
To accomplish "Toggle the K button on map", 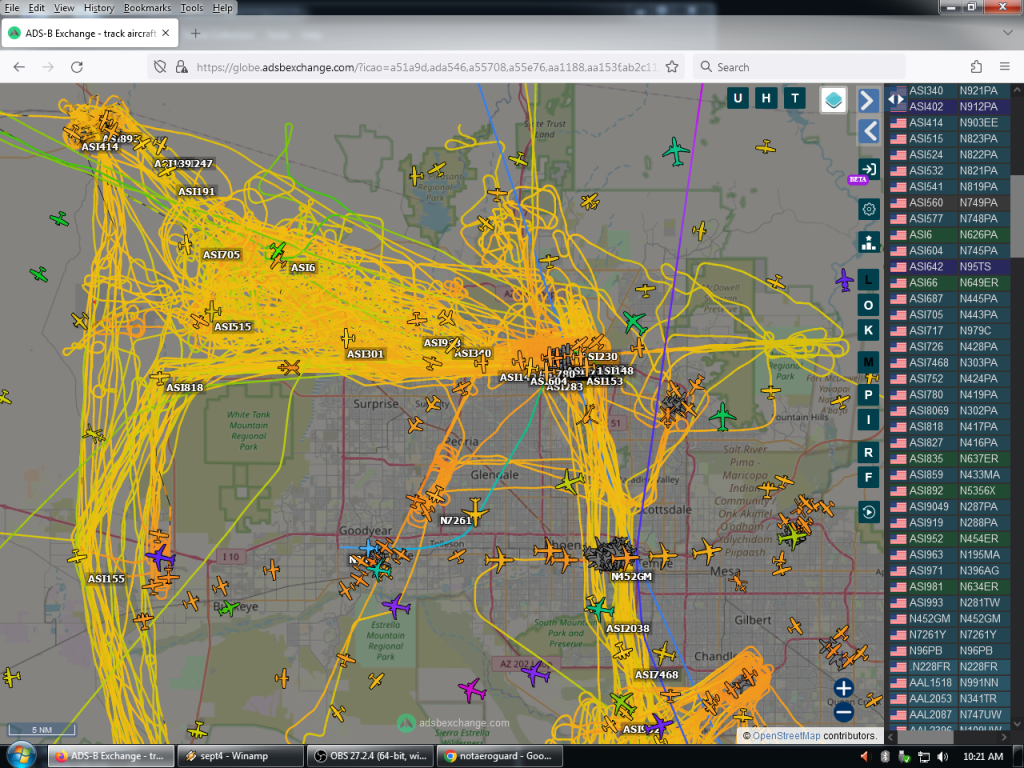I will 868,330.
